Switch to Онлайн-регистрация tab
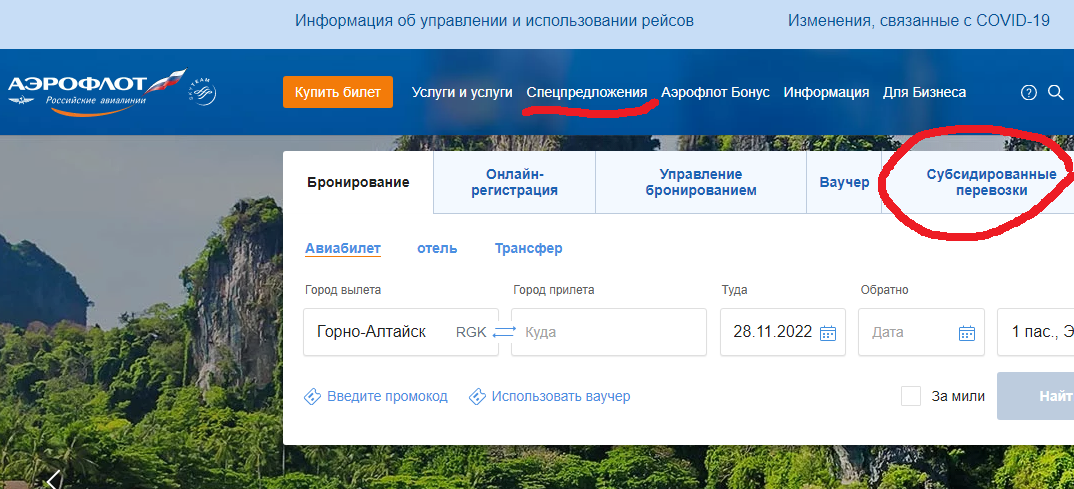Screen dimensions: 1074x489 coord(514,182)
